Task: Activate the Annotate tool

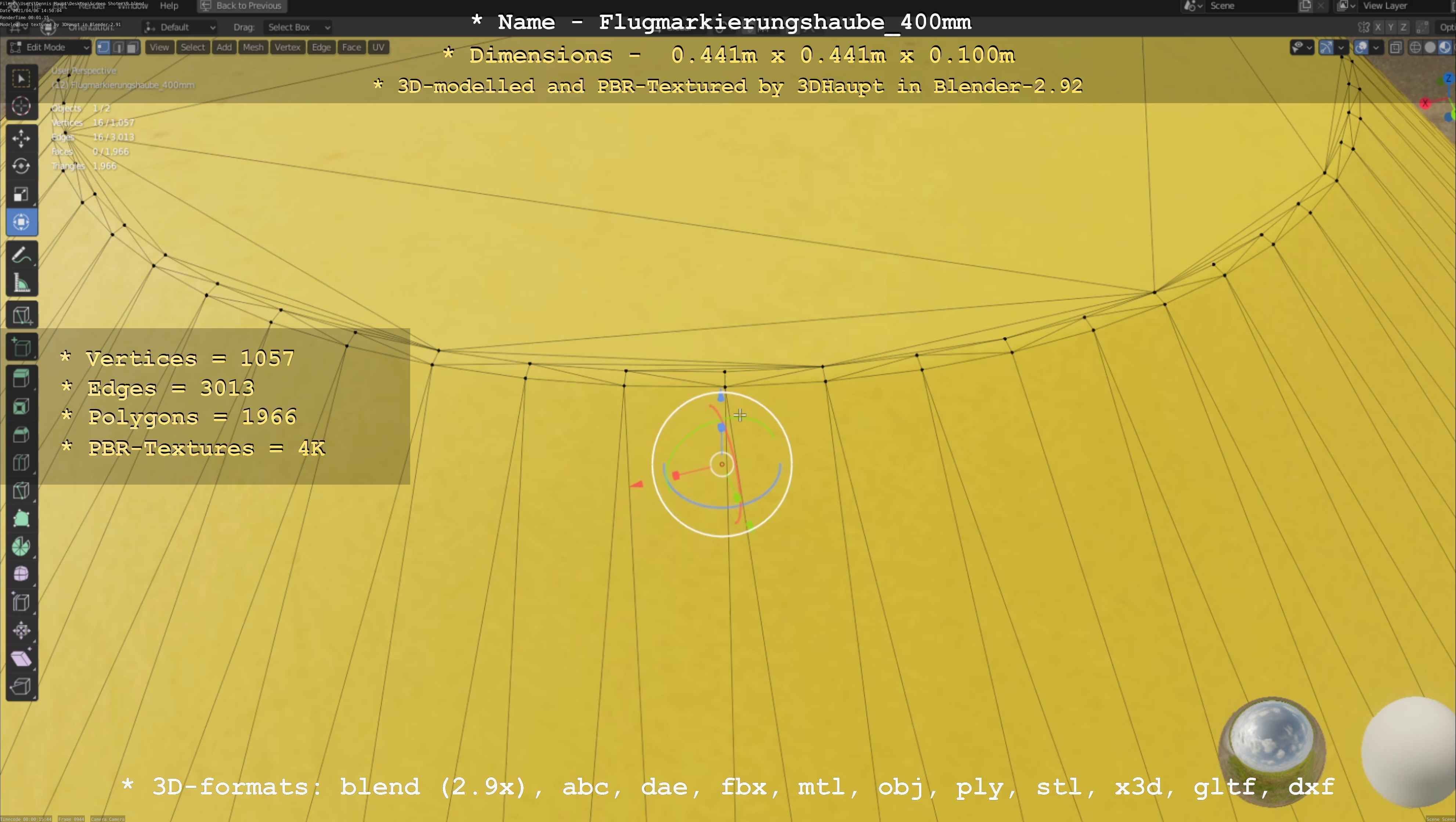Action: 21,256
